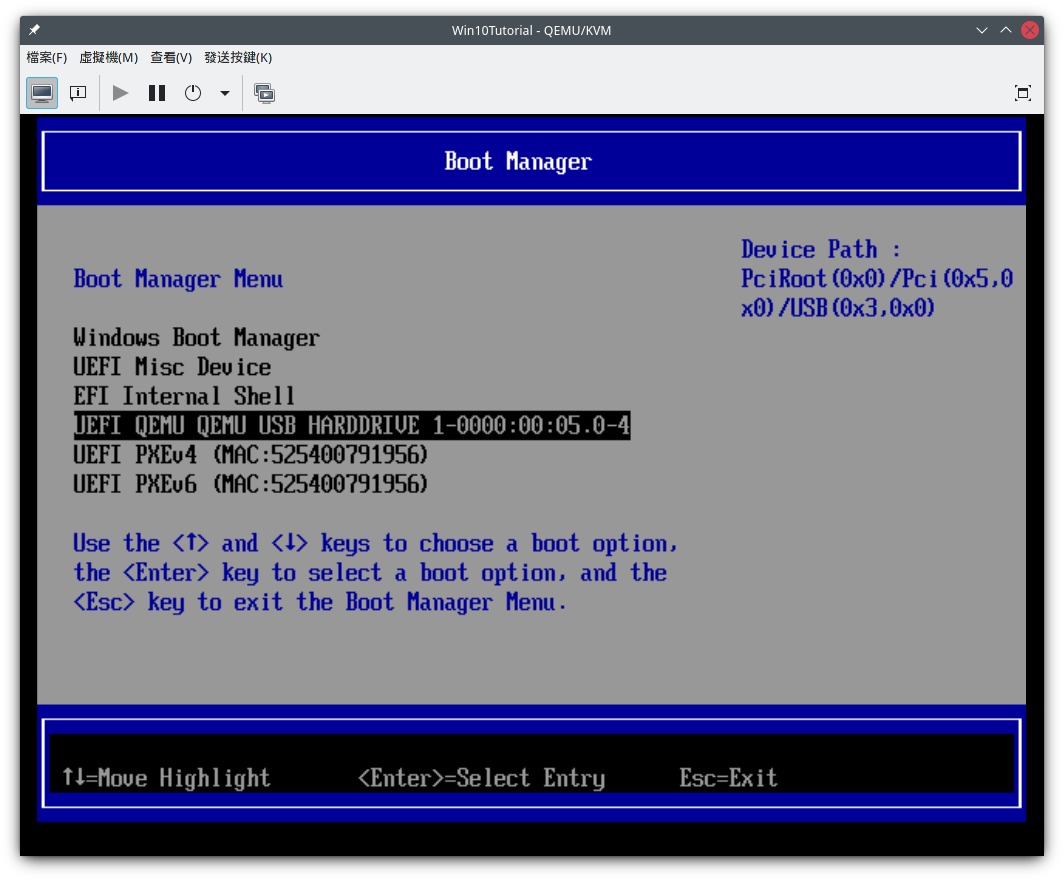Switch console to fullscreen mode
Screen dimensions: 1064x880
click(x=1023, y=93)
